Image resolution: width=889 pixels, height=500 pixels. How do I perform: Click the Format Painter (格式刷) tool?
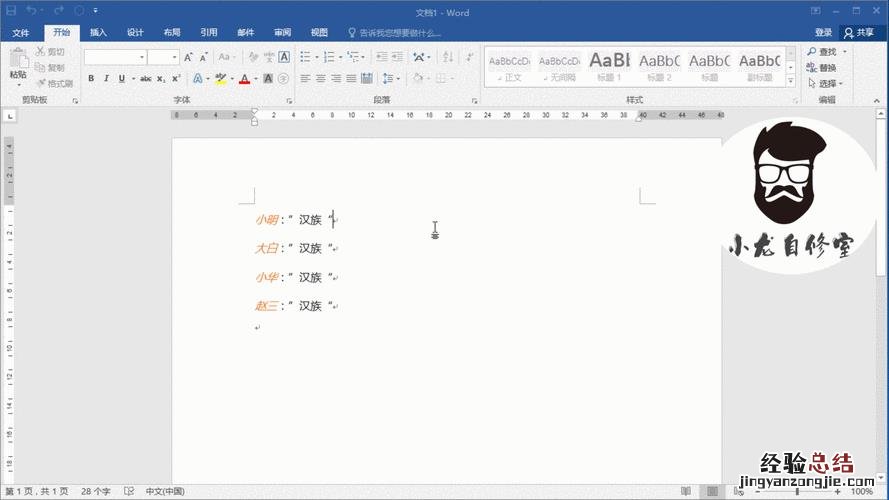point(54,83)
